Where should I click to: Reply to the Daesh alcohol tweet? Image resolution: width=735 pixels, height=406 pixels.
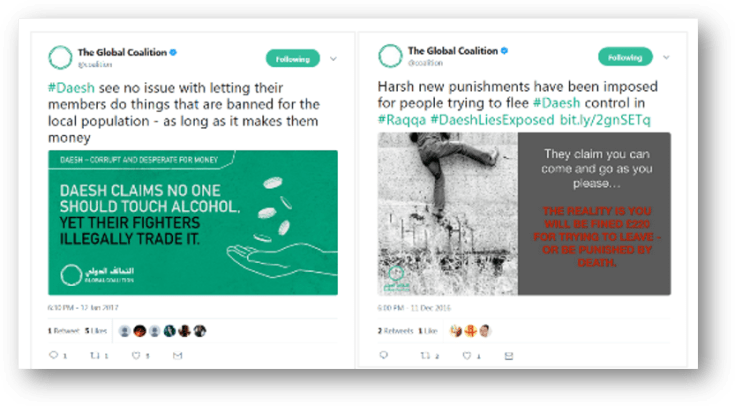55,355
